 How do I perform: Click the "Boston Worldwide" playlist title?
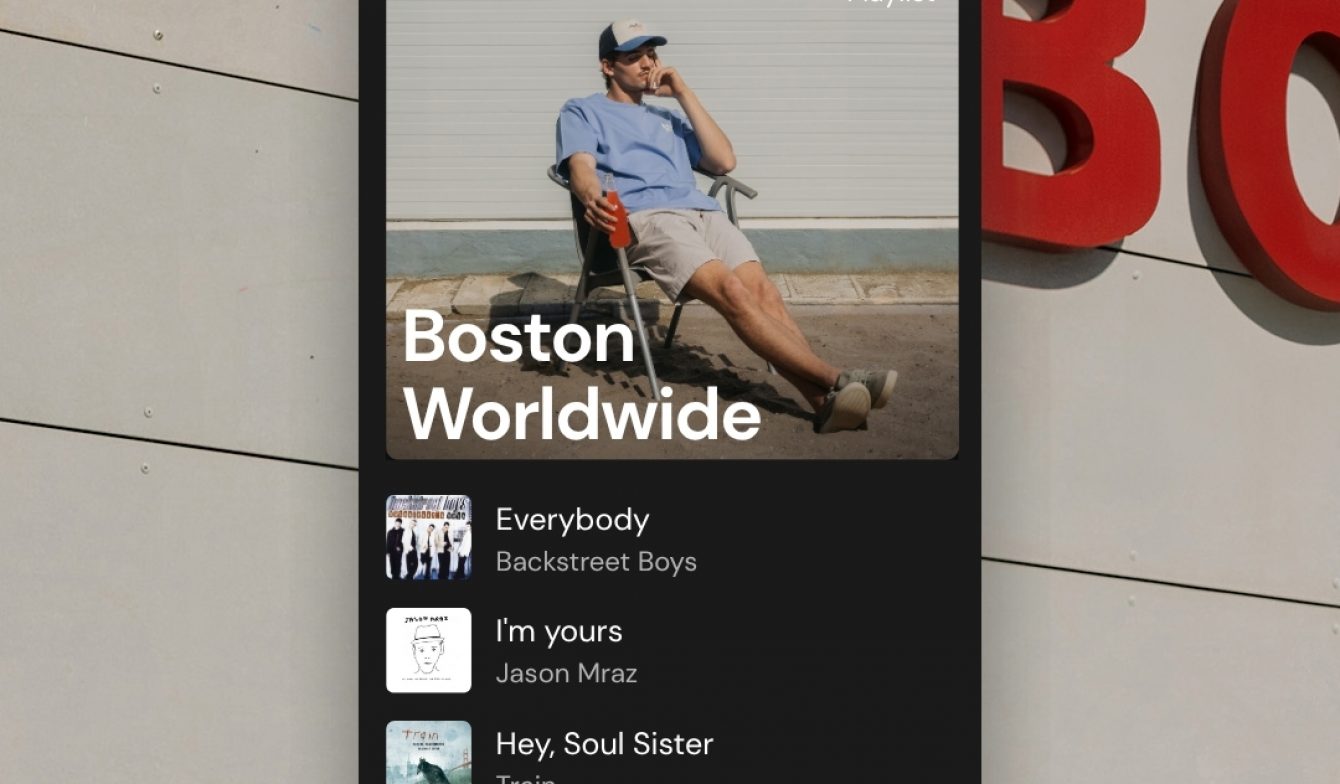pos(582,375)
